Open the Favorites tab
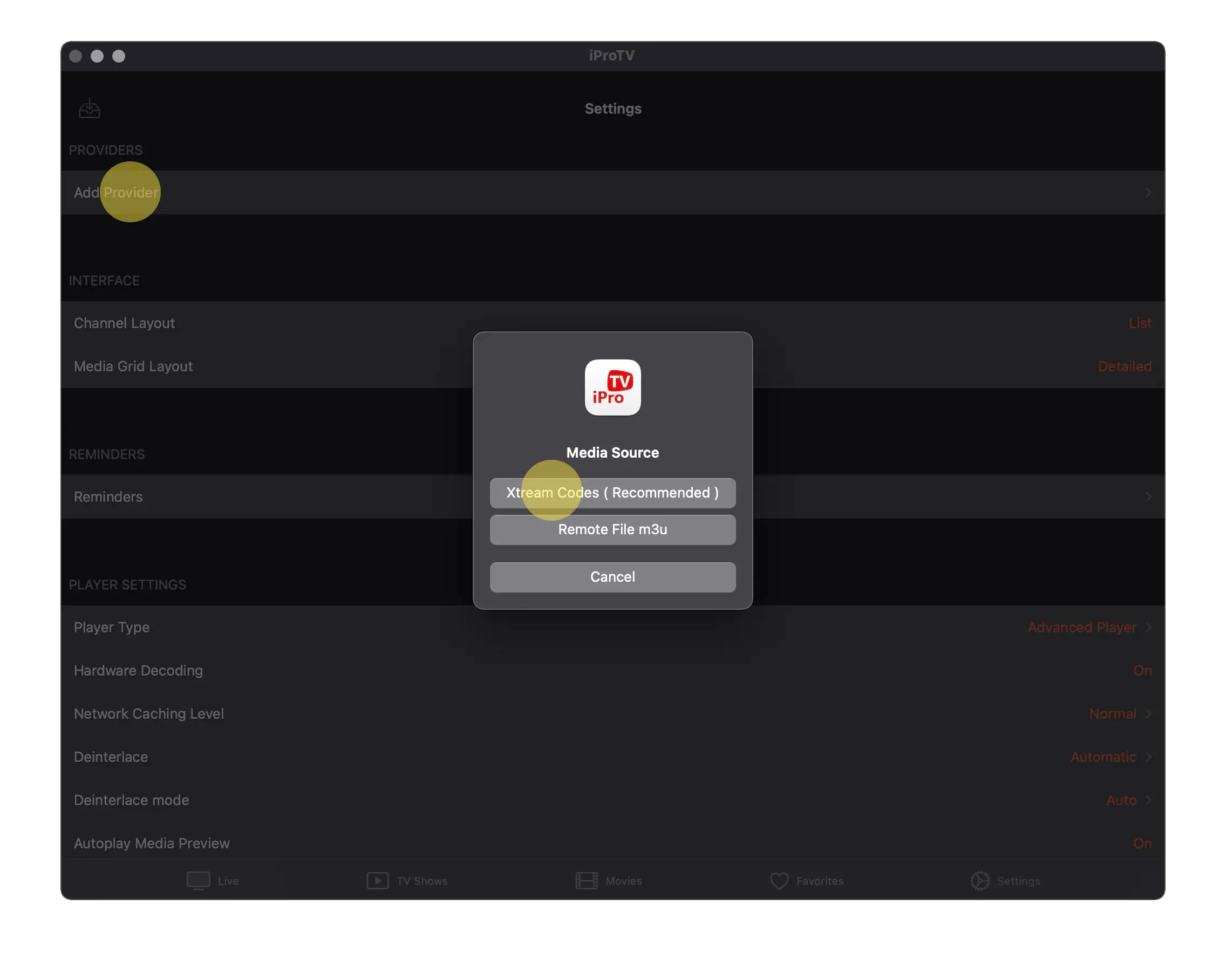Screen dimensions: 1226x980 [x=806, y=881]
